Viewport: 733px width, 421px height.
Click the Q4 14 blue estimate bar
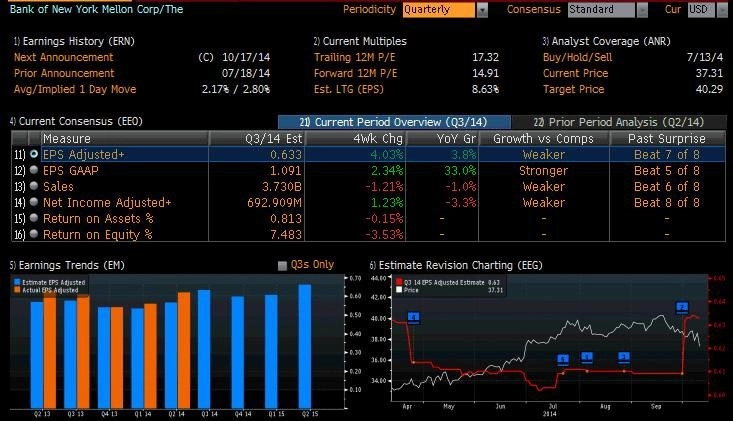[x=238, y=352]
